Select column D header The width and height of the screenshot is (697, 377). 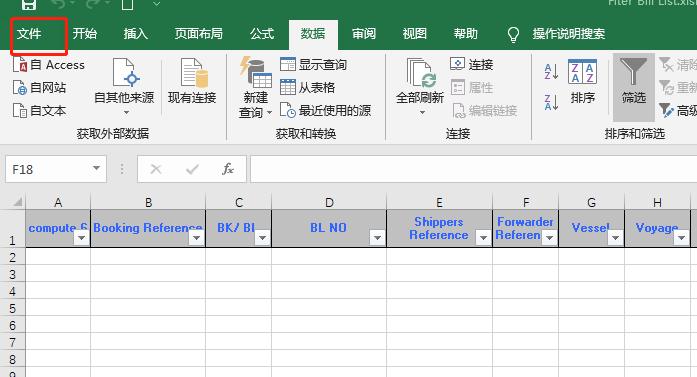tap(329, 202)
